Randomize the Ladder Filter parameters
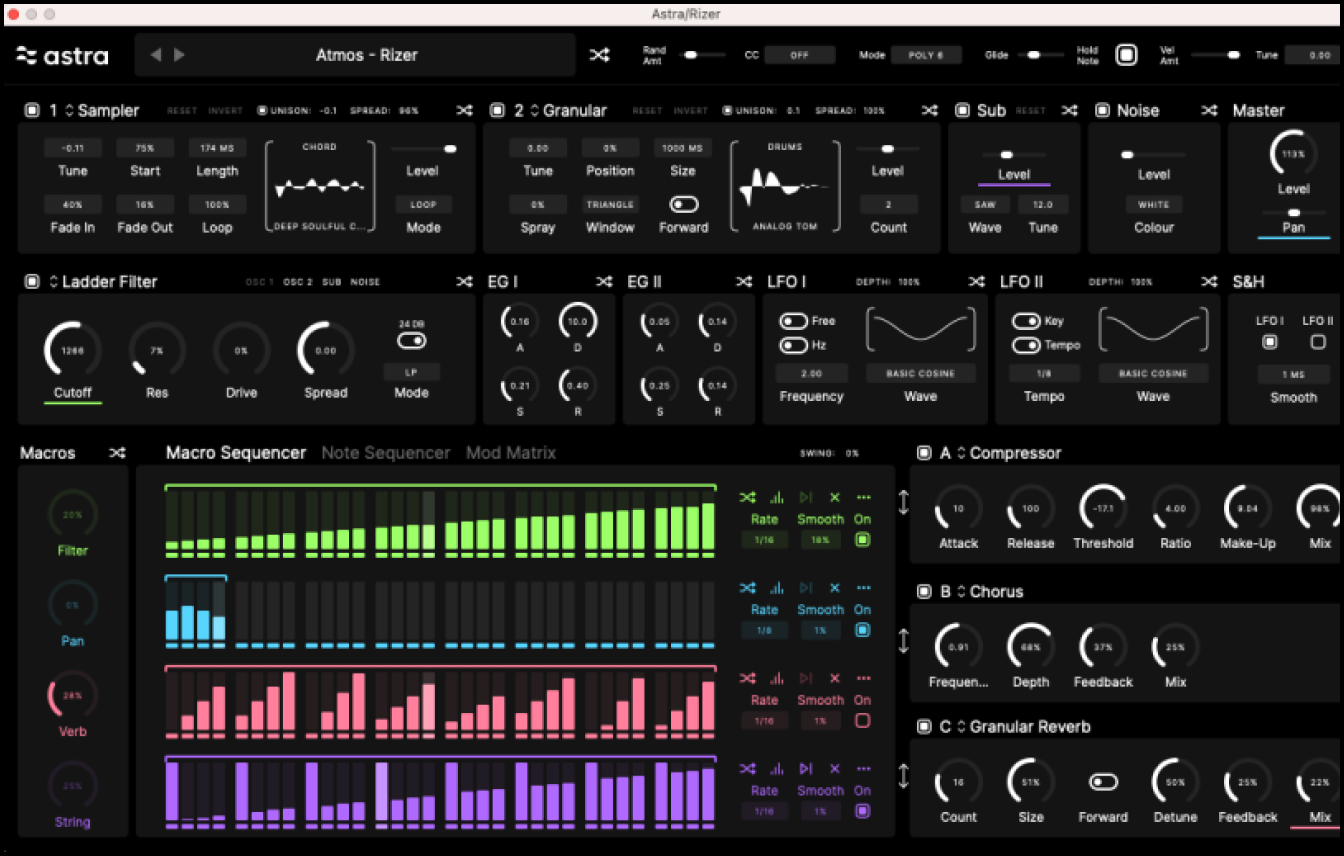This screenshot has height=856, width=1344. (x=465, y=282)
